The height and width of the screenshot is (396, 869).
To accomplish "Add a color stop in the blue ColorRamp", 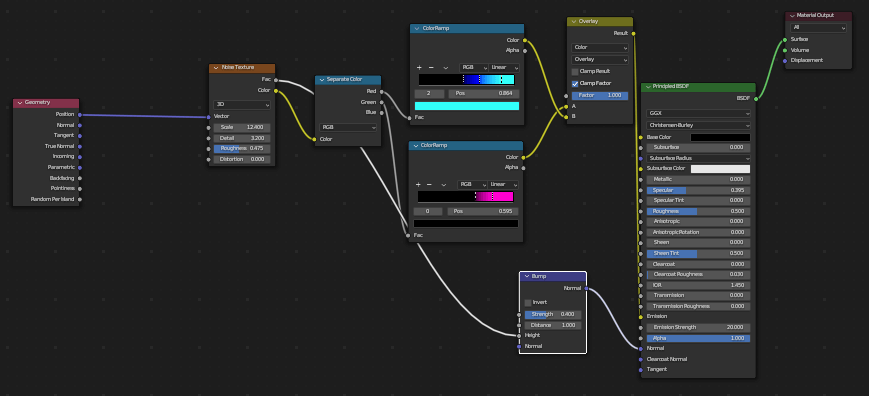I will 420,68.
